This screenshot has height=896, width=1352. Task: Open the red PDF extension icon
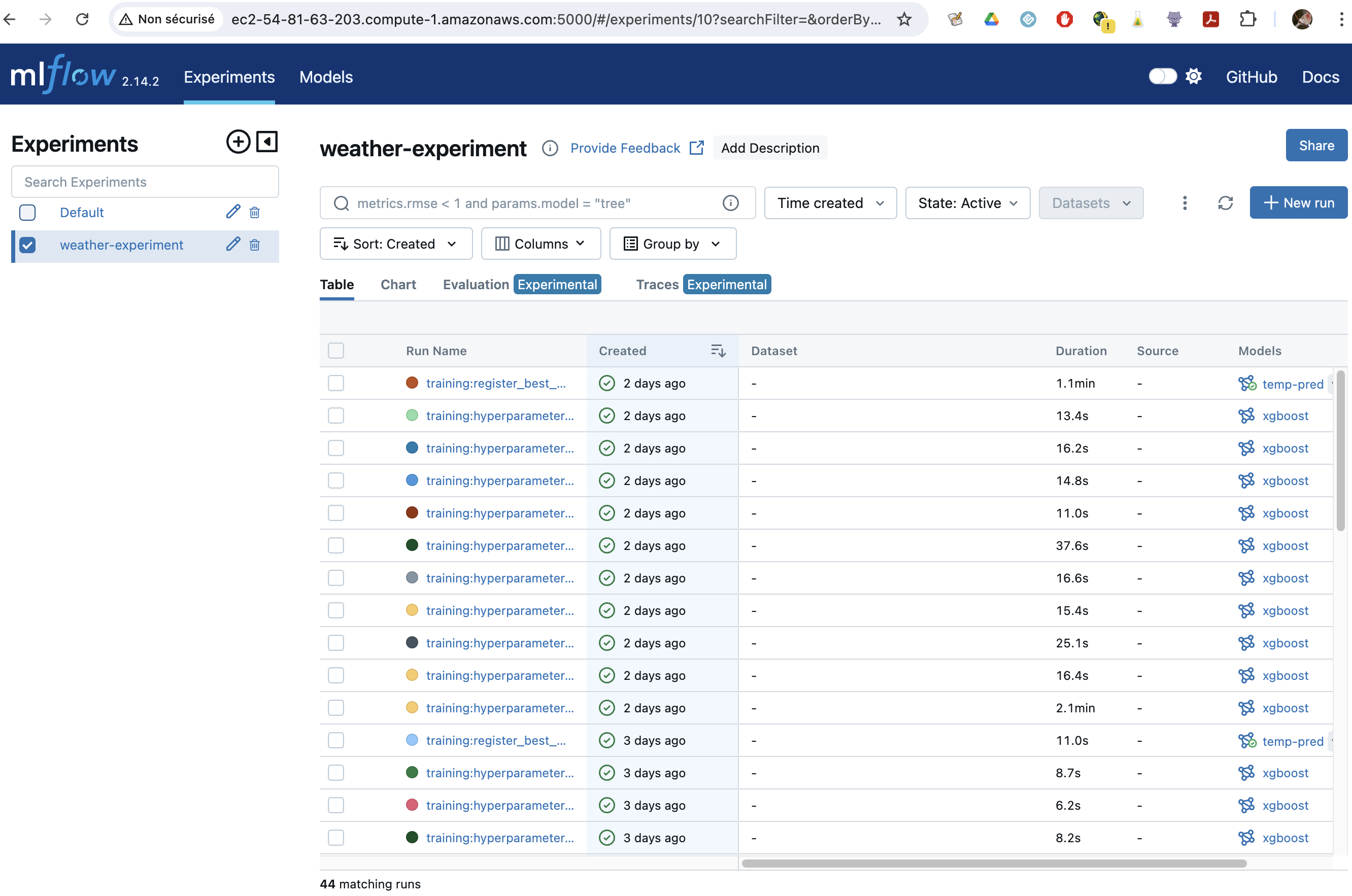(1210, 19)
